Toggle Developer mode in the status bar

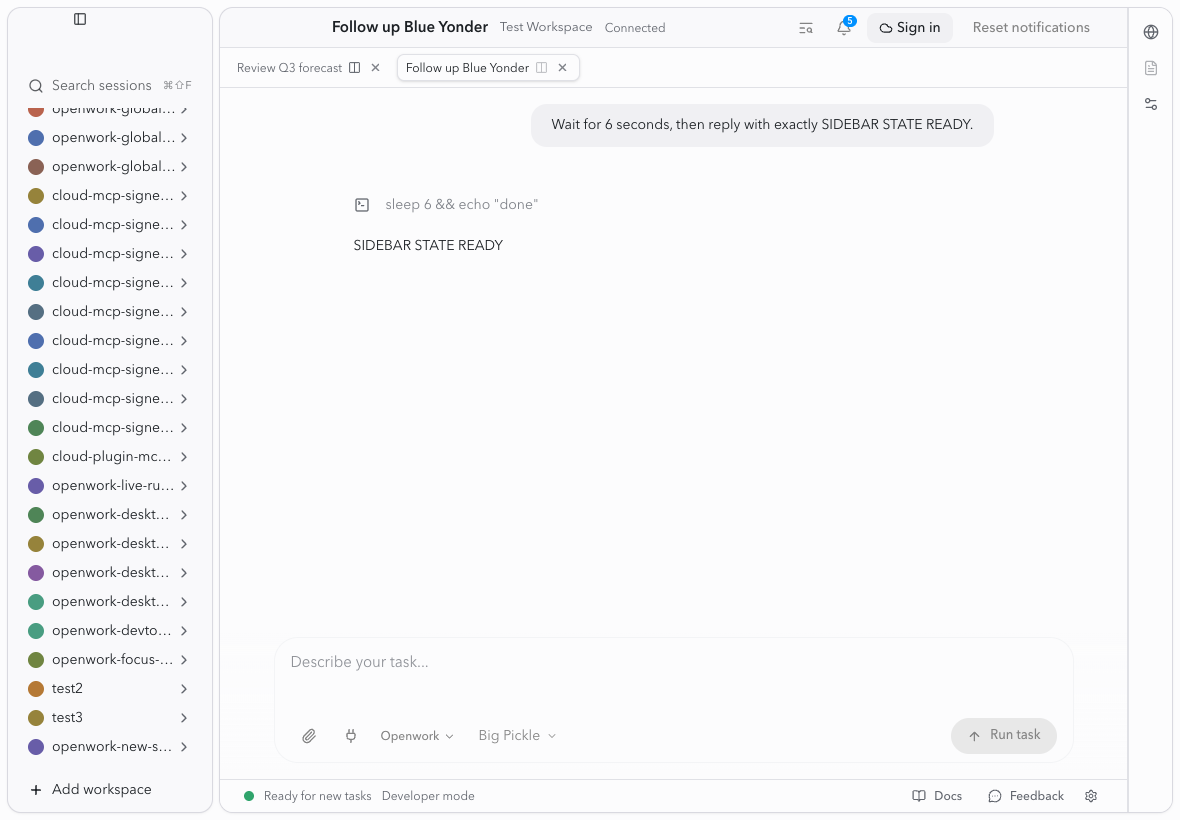click(428, 796)
